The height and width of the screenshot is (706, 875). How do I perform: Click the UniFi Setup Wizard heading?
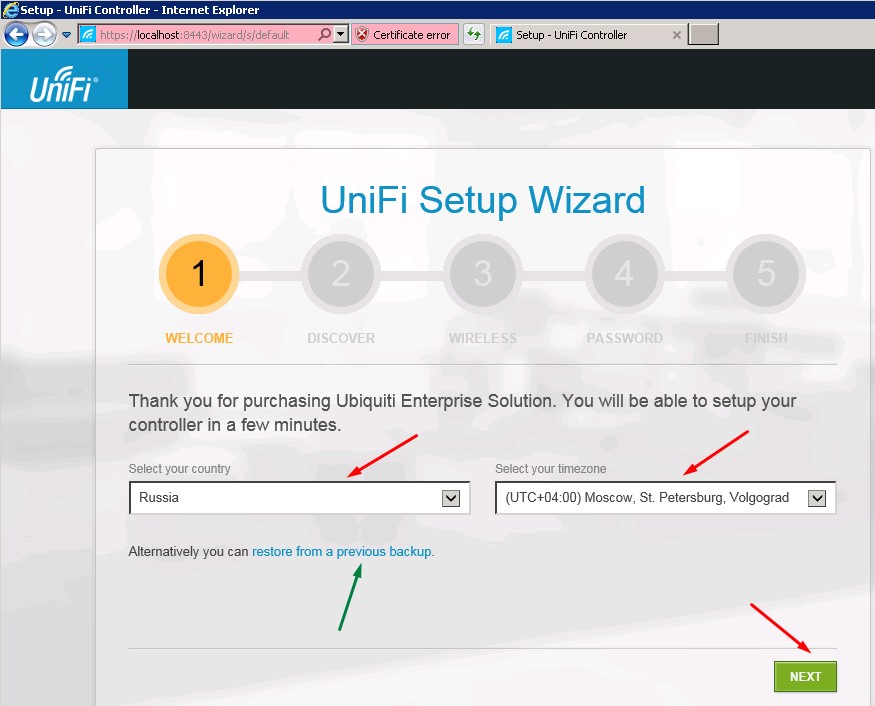pos(483,200)
